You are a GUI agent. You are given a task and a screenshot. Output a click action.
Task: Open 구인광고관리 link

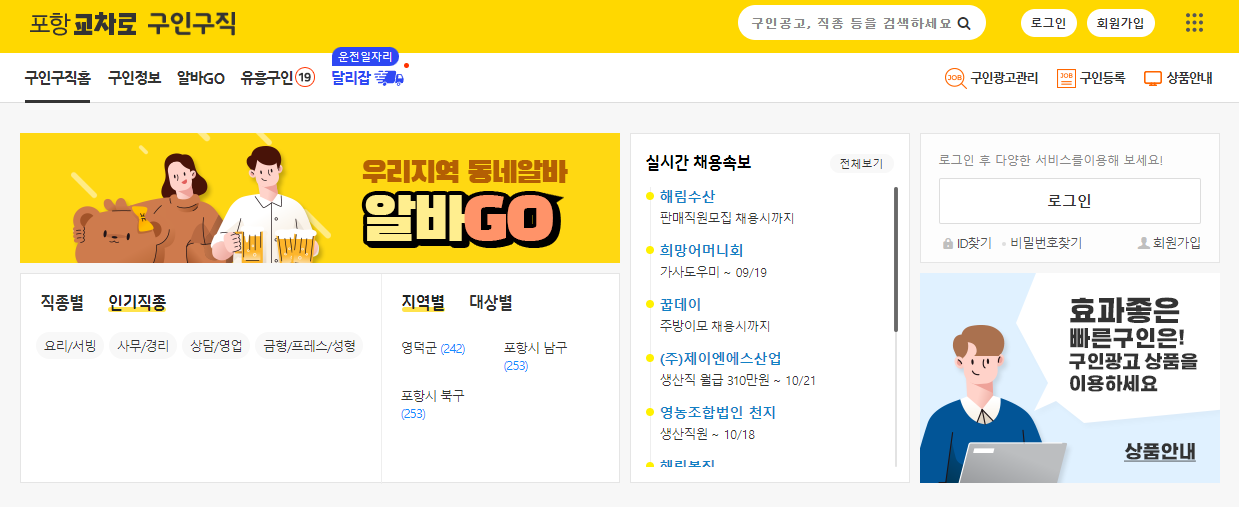point(1004,78)
